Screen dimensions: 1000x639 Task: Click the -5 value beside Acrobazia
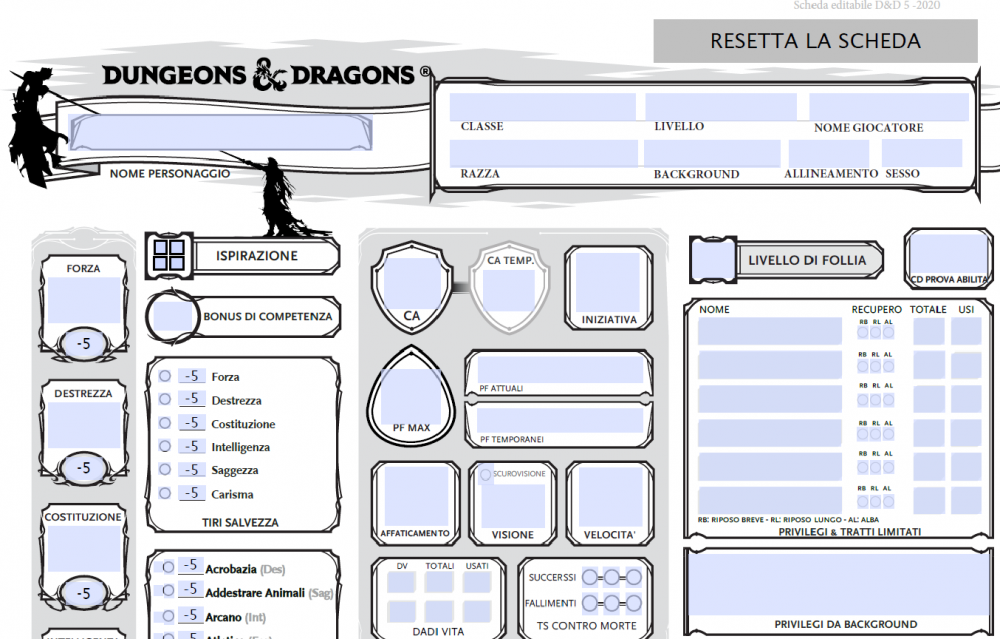[x=190, y=565]
